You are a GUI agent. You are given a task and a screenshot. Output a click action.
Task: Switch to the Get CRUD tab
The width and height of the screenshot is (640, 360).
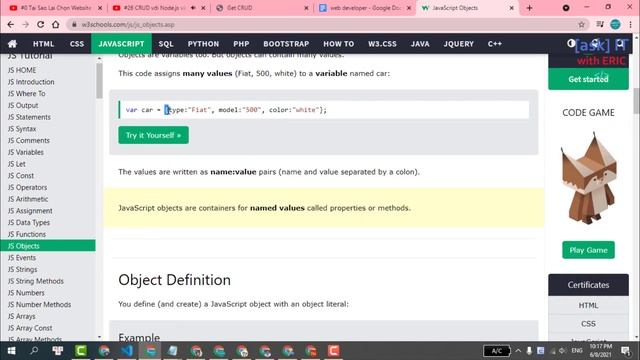(x=261, y=8)
